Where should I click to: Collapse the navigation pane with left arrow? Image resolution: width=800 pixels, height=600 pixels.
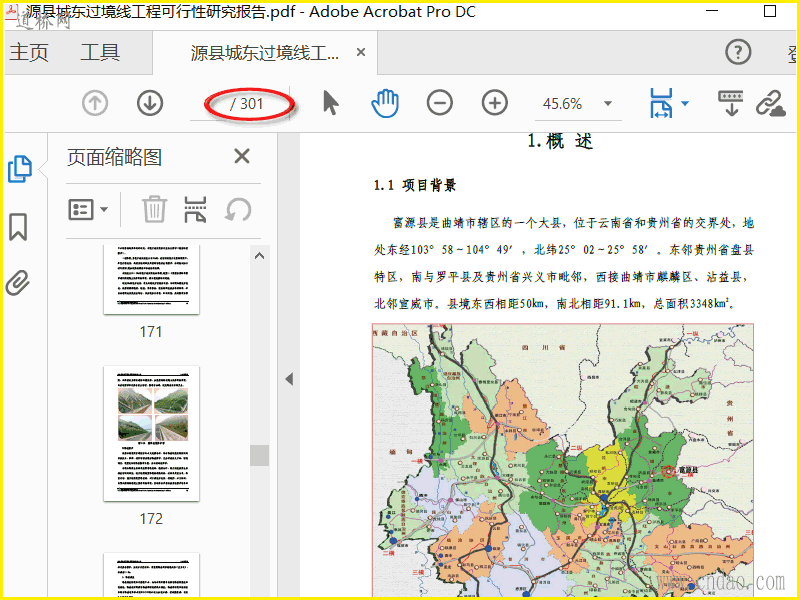pyautogui.click(x=289, y=379)
